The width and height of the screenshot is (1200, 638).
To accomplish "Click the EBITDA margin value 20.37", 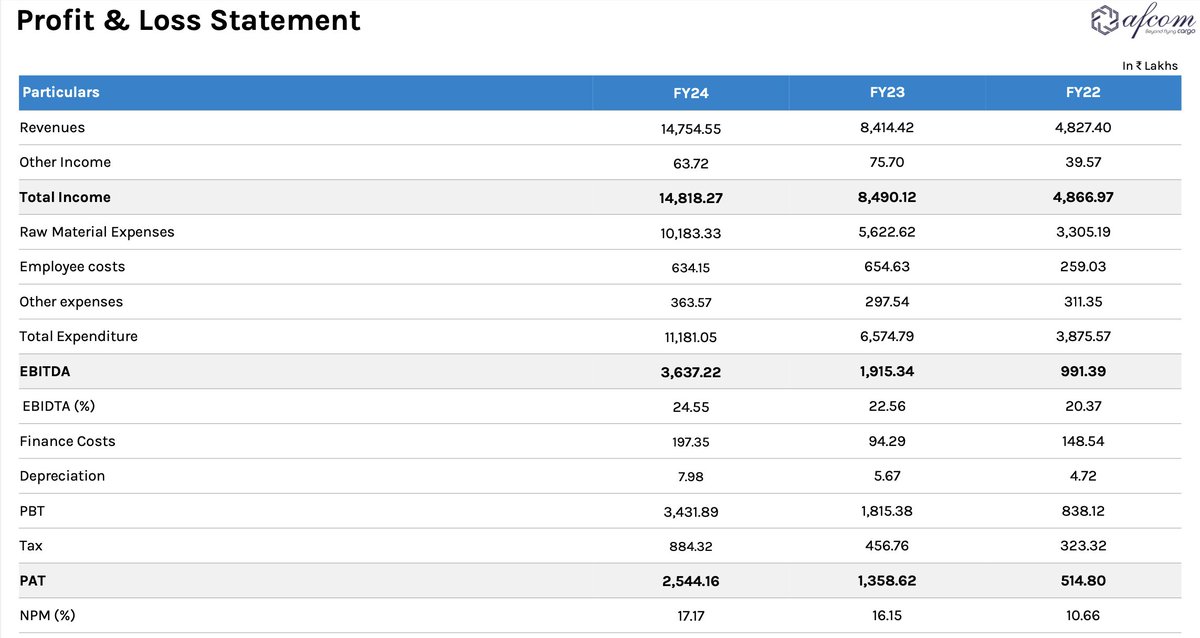I will point(1083,406).
